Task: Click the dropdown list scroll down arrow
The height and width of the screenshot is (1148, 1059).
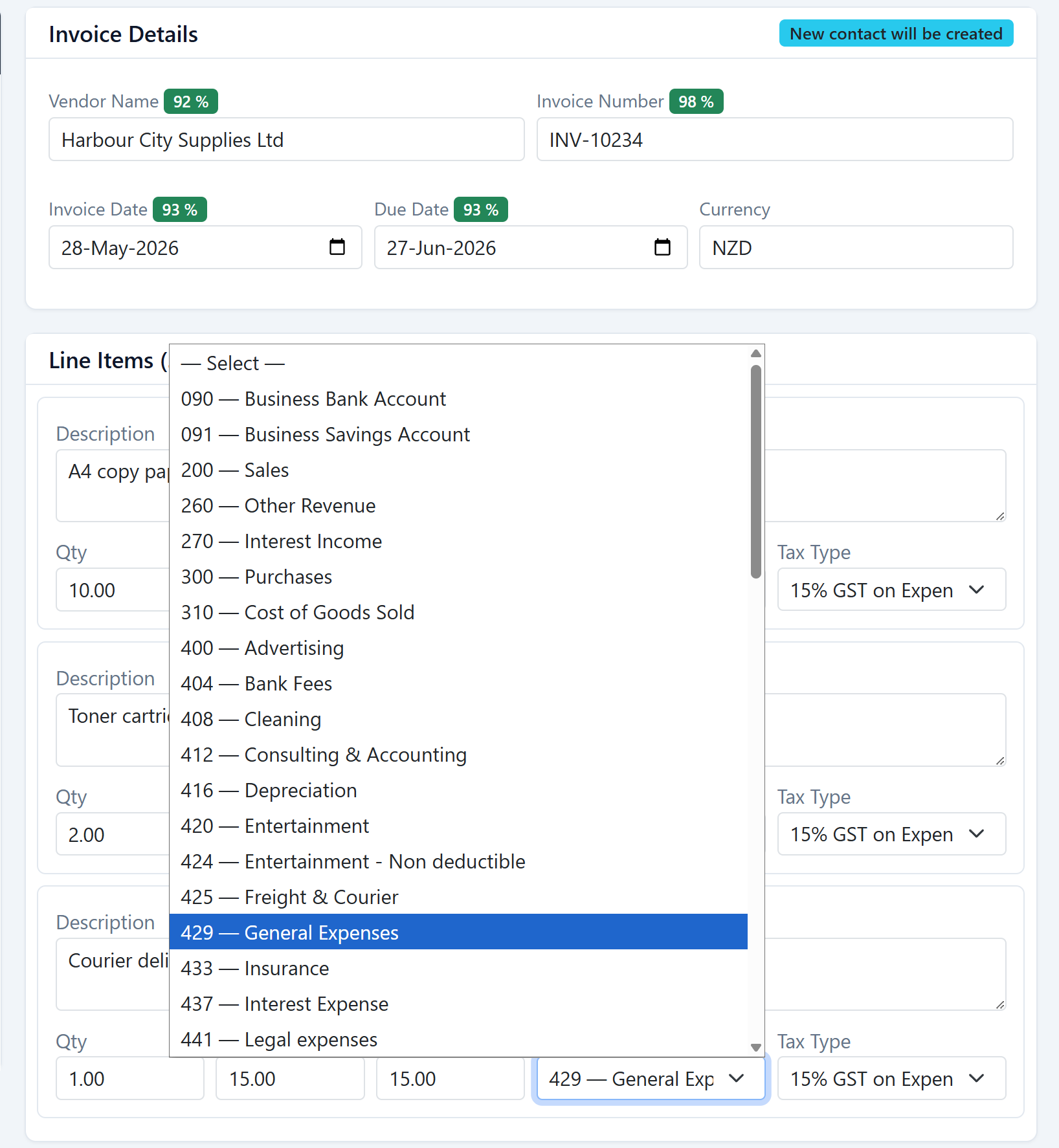Action: [755, 1048]
